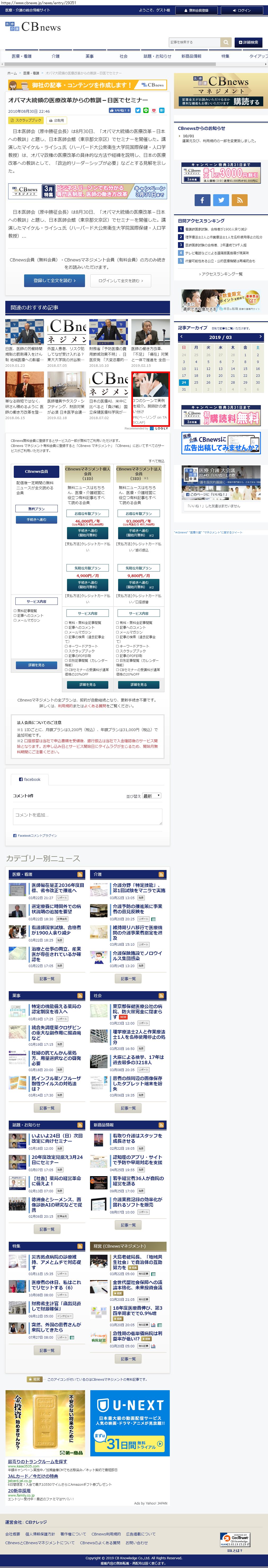Click the RSS icon in 新商品情報 section header
Image resolution: width=268 pixels, height=1568 pixels.
(162, 1125)
